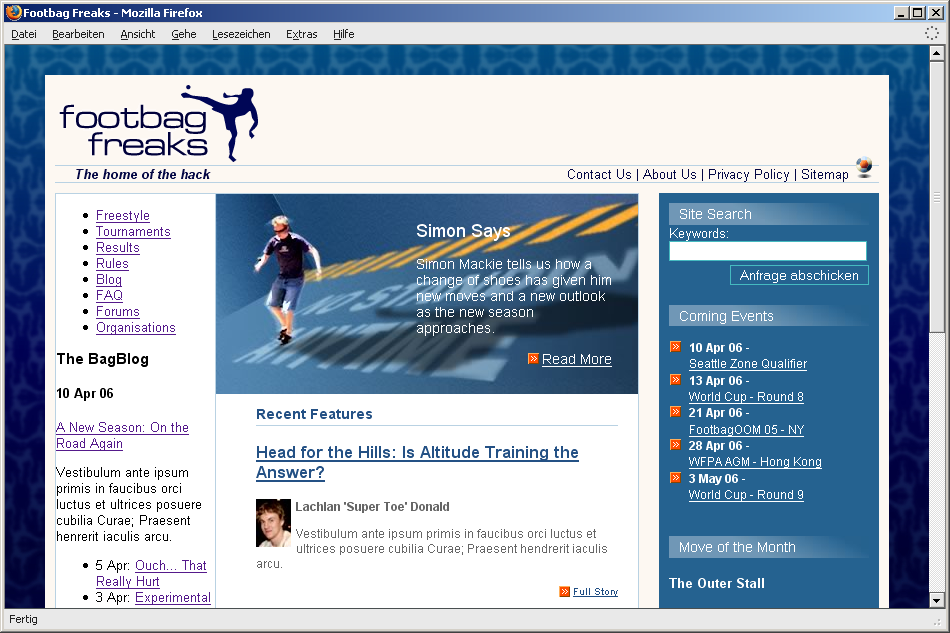Go to the Freestyle page
This screenshot has height=633, width=950.
pyautogui.click(x=123, y=216)
